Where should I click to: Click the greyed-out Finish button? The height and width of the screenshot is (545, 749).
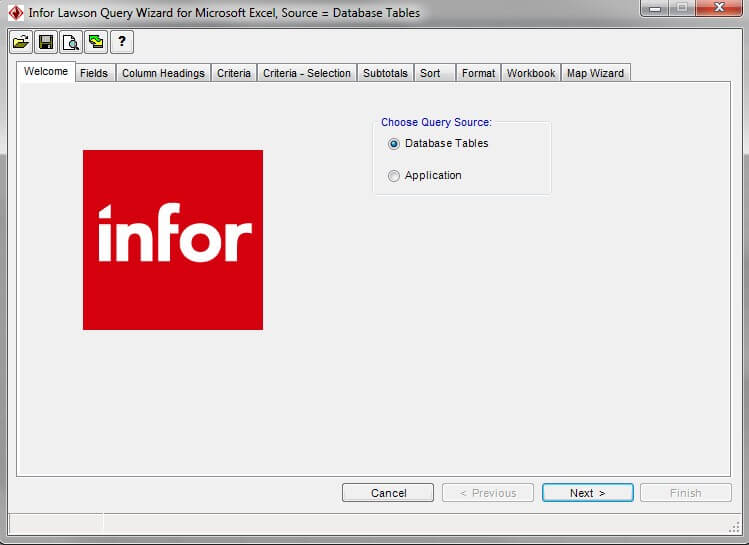click(x=685, y=493)
